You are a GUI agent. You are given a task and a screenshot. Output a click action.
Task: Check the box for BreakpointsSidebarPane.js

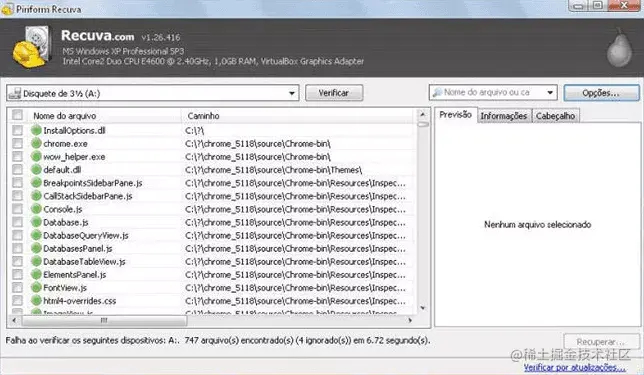point(17,183)
